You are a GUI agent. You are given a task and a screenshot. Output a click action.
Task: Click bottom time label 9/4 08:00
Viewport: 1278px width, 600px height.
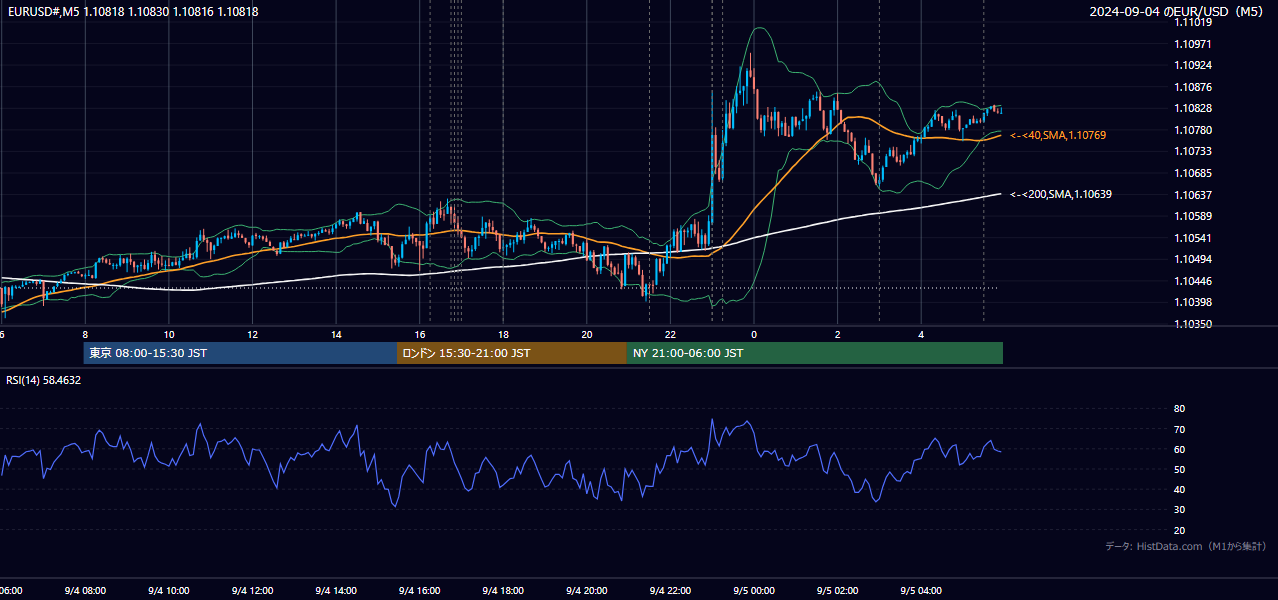pyautogui.click(x=84, y=591)
